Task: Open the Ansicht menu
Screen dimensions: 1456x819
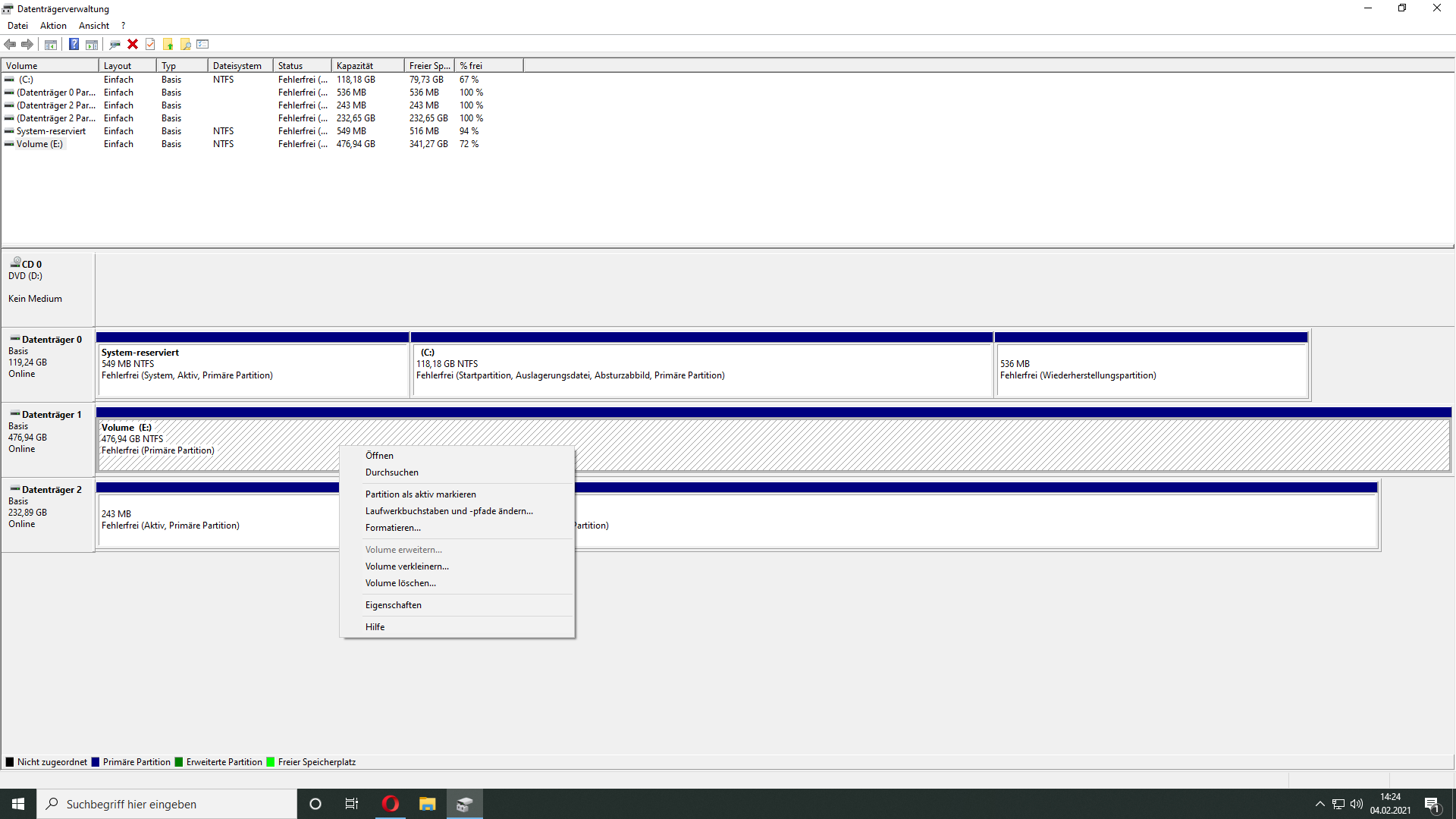Action: tap(94, 25)
